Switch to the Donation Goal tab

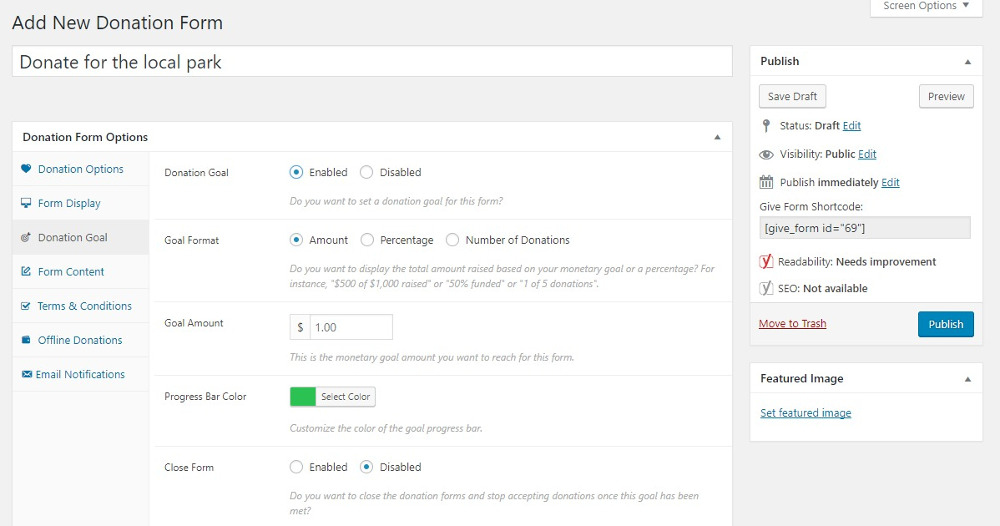[72, 238]
